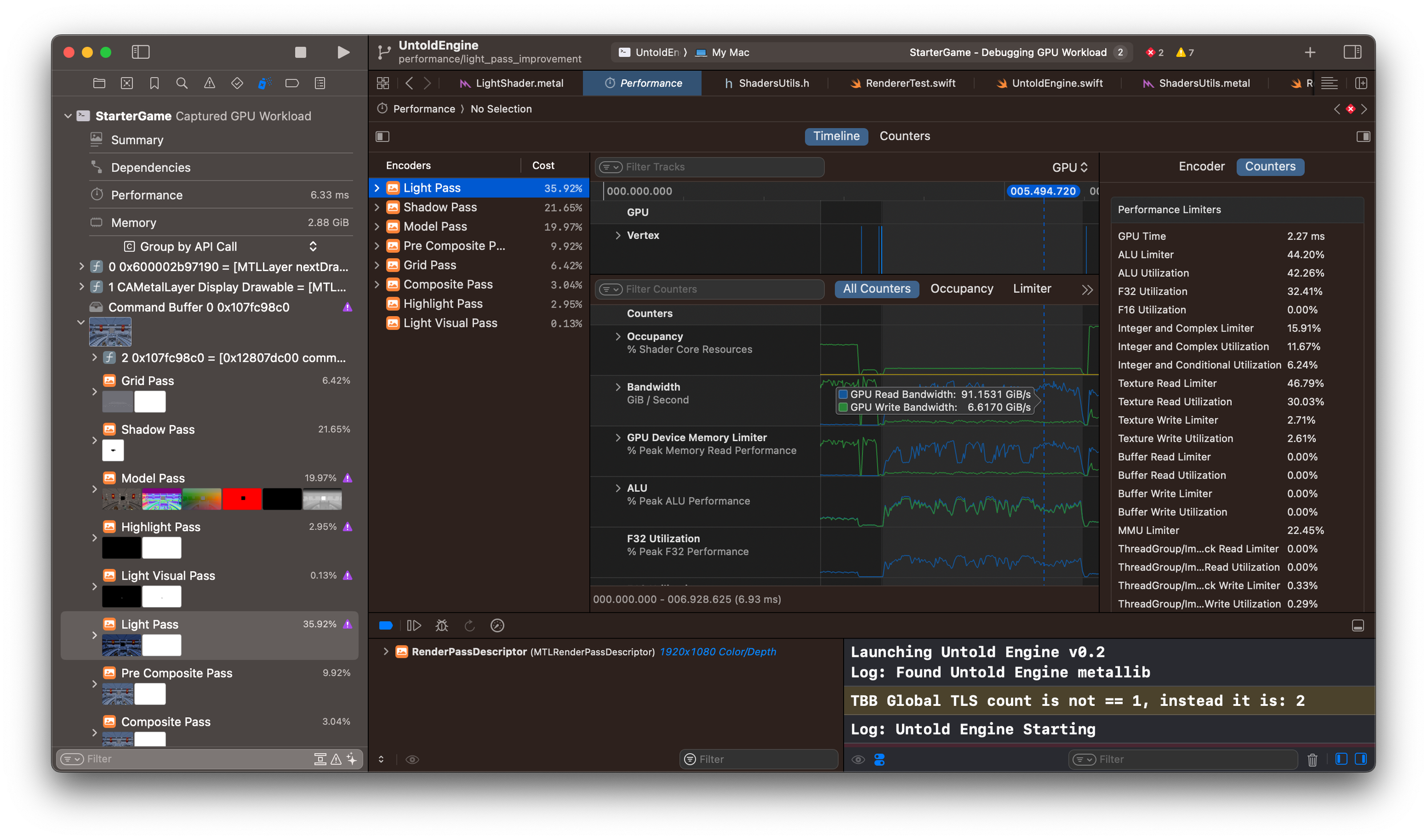Image resolution: width=1427 pixels, height=840 pixels.
Task: Expand the Shadow Pass encoder row
Action: coord(377,207)
